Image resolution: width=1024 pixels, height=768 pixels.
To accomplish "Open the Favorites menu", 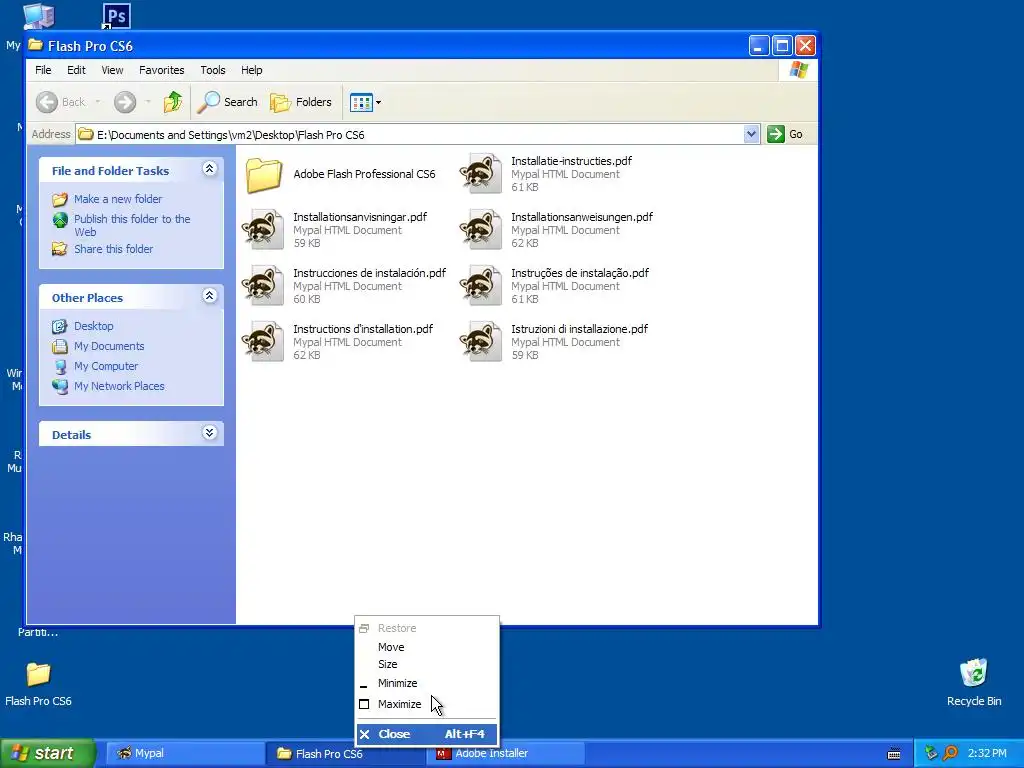I will 161,70.
